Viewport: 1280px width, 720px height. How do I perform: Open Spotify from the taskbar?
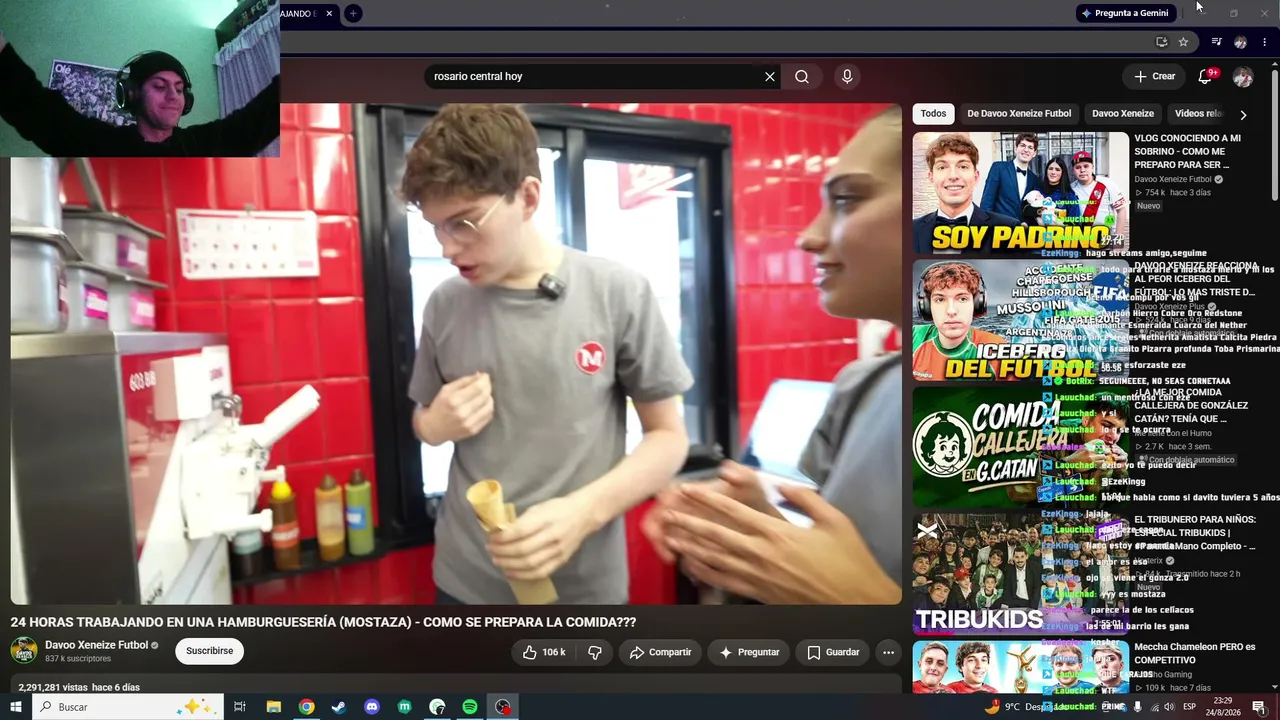pyautogui.click(x=470, y=707)
